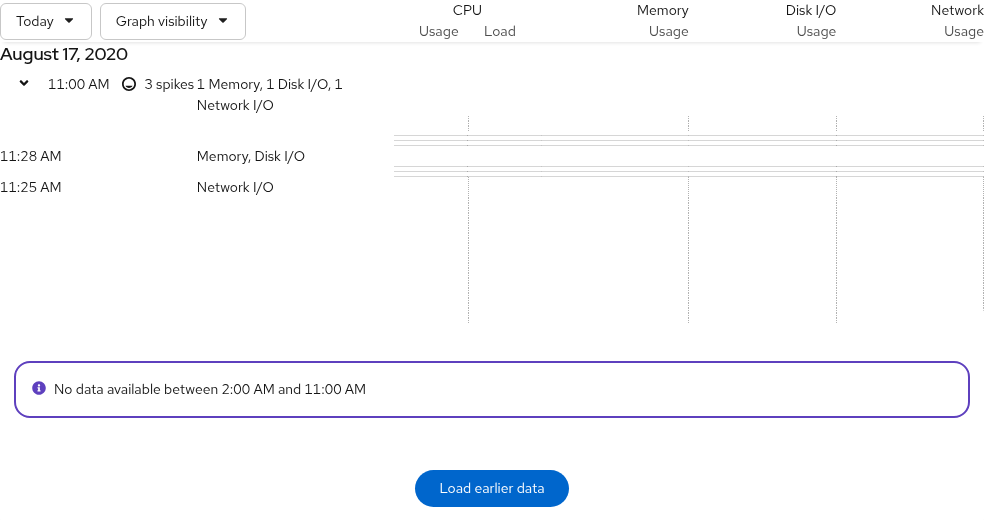Click the Load earlier data button
This screenshot has width=984, height=520.
coord(491,488)
